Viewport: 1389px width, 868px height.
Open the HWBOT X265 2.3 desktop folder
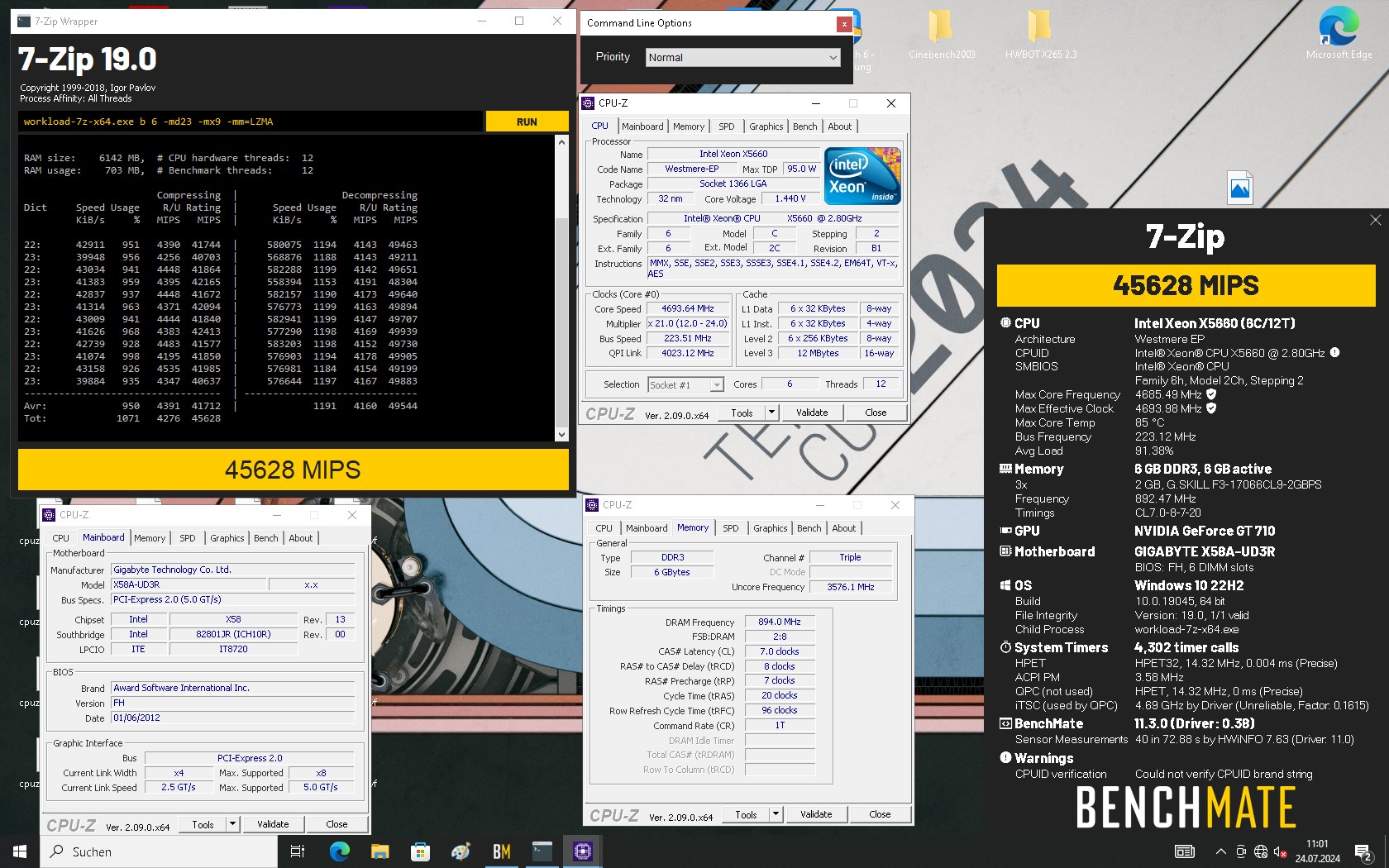pyautogui.click(x=1040, y=33)
